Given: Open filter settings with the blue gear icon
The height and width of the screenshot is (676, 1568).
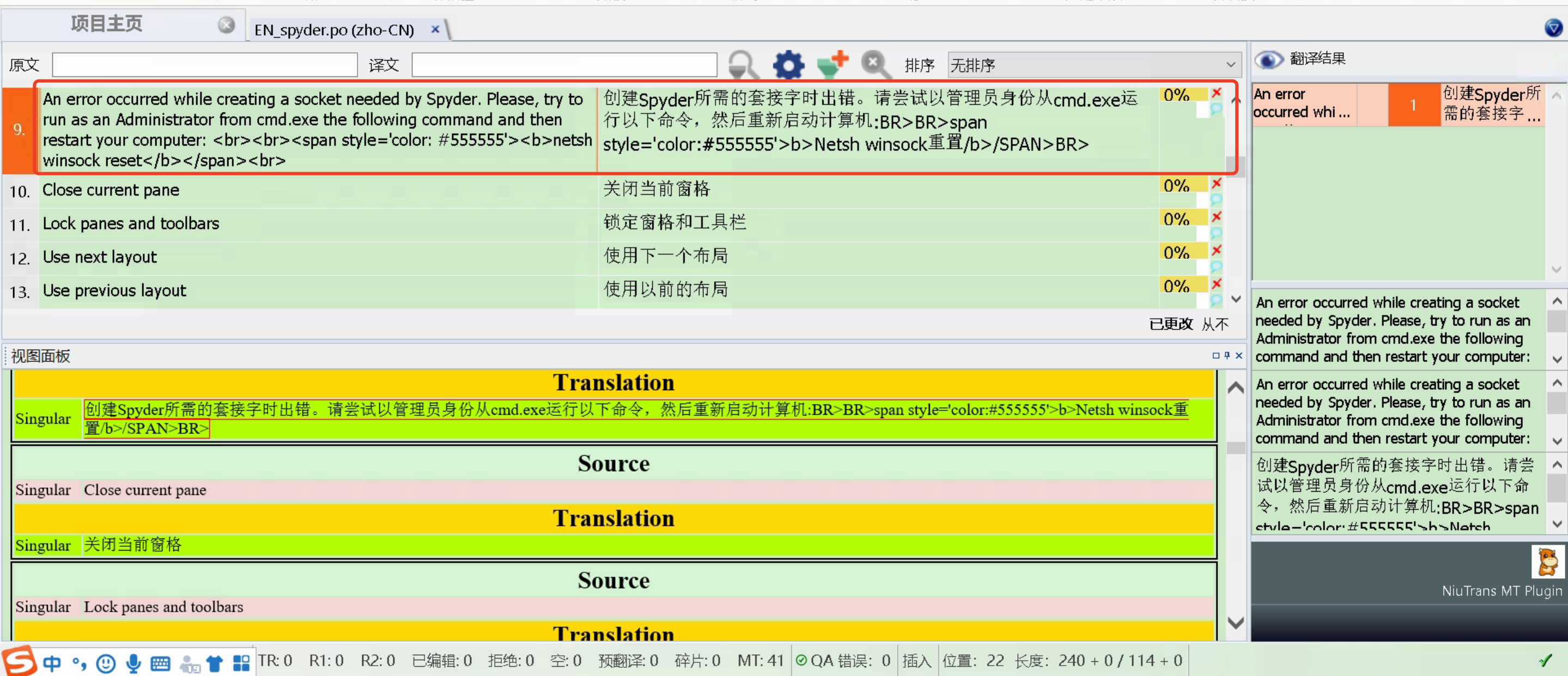Looking at the screenshot, I should pyautogui.click(x=788, y=64).
